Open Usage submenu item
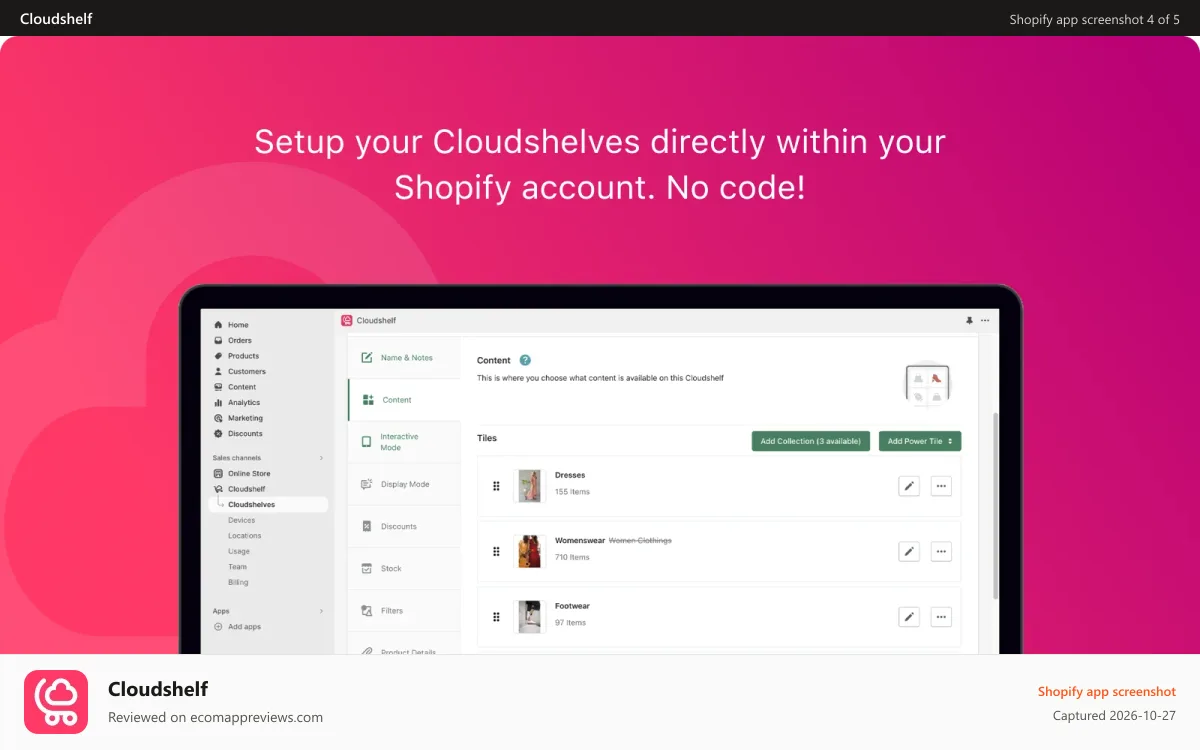This screenshot has height=750, width=1200. click(239, 551)
